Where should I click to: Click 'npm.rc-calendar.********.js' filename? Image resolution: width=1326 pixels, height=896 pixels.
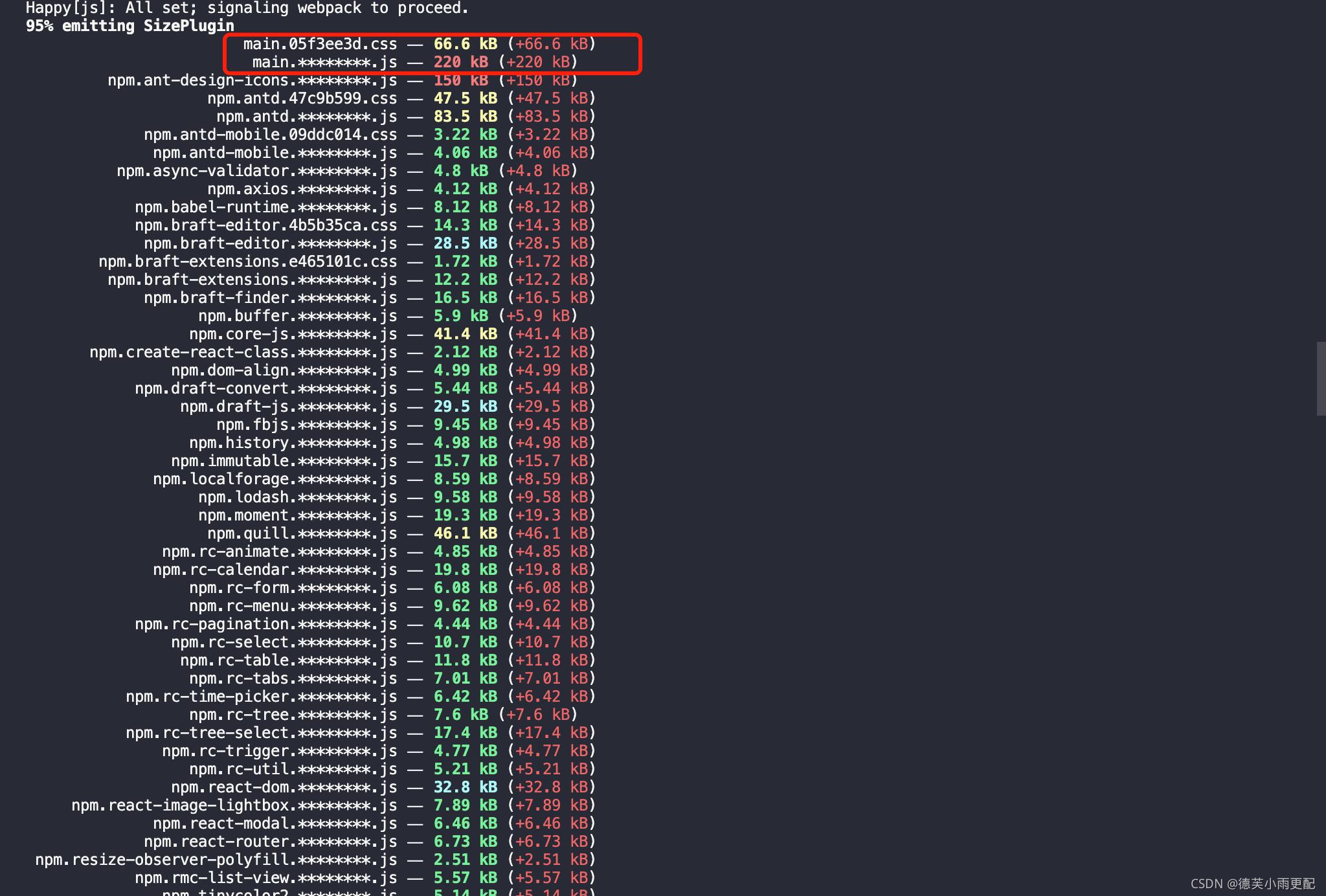pyautogui.click(x=275, y=570)
